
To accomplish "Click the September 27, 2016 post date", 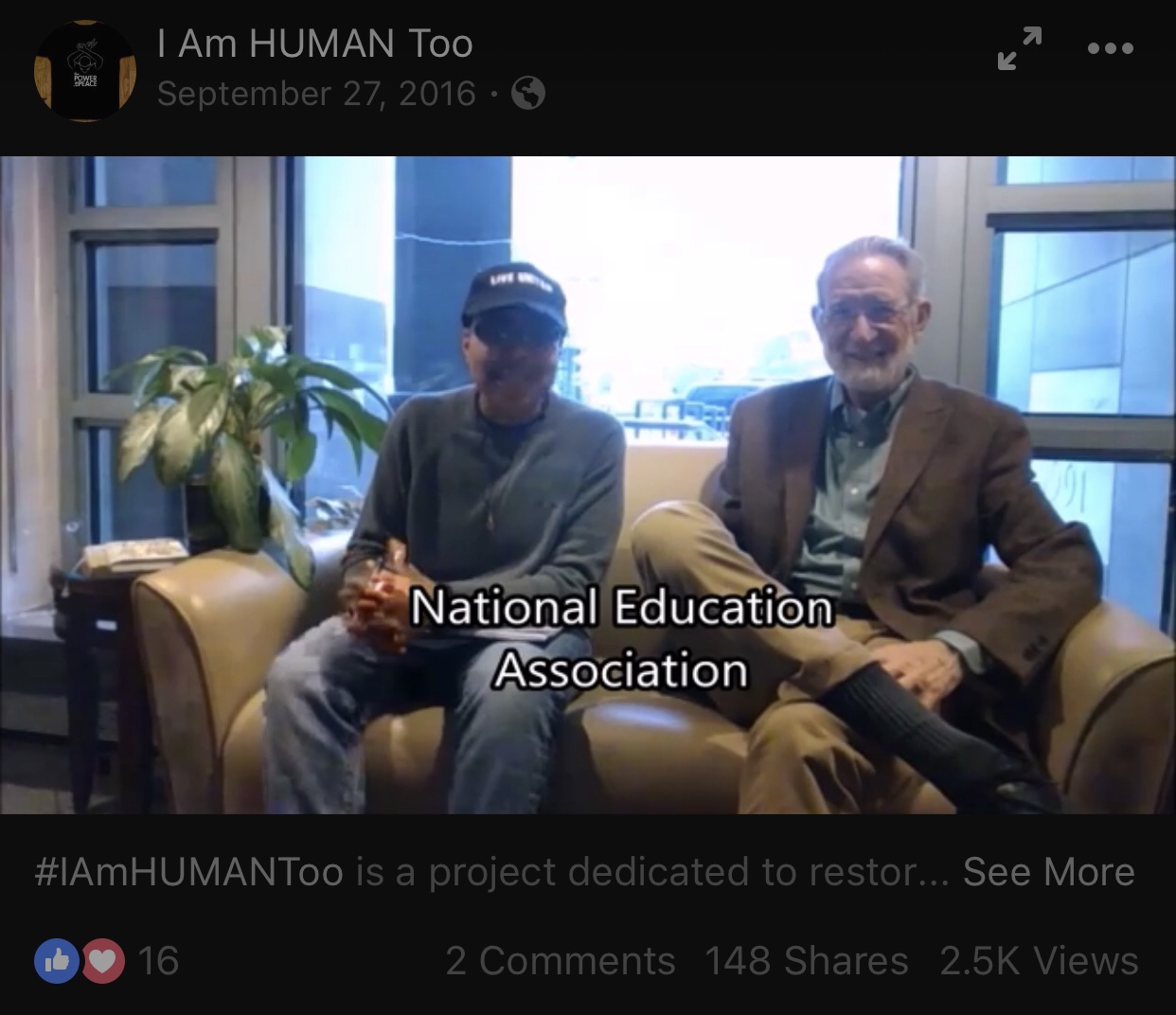I will [x=316, y=93].
